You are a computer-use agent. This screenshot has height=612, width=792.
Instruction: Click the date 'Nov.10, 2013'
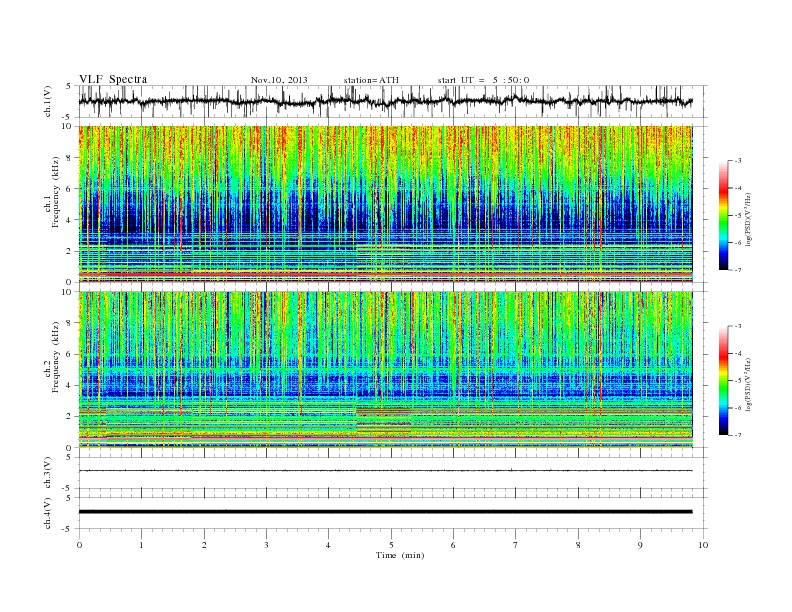tap(279, 80)
